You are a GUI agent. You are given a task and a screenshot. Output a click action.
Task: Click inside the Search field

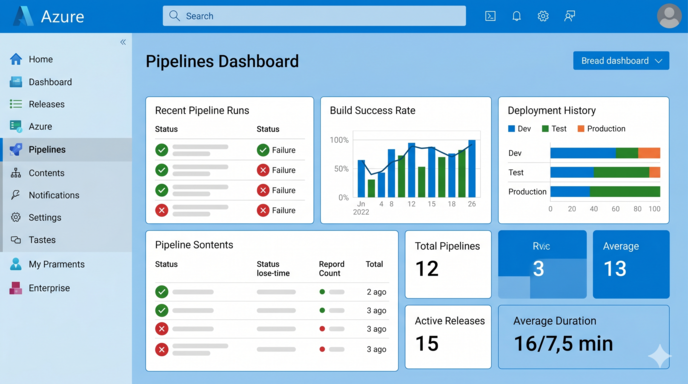[x=314, y=16]
